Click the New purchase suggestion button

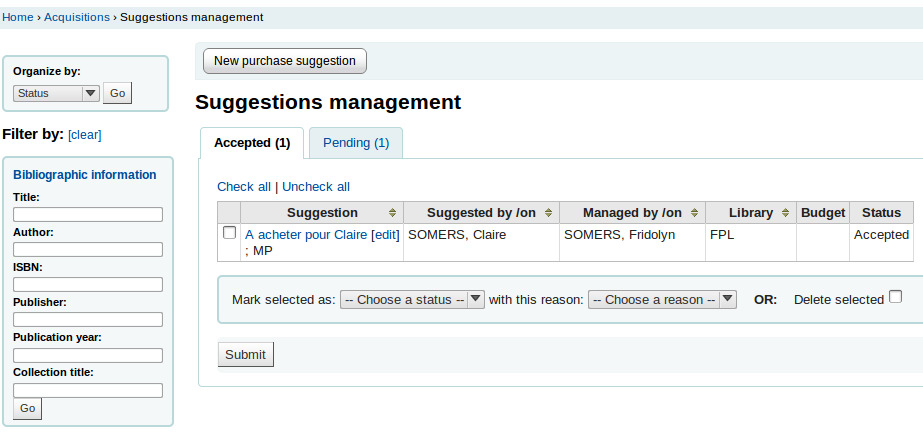pyautogui.click(x=285, y=61)
